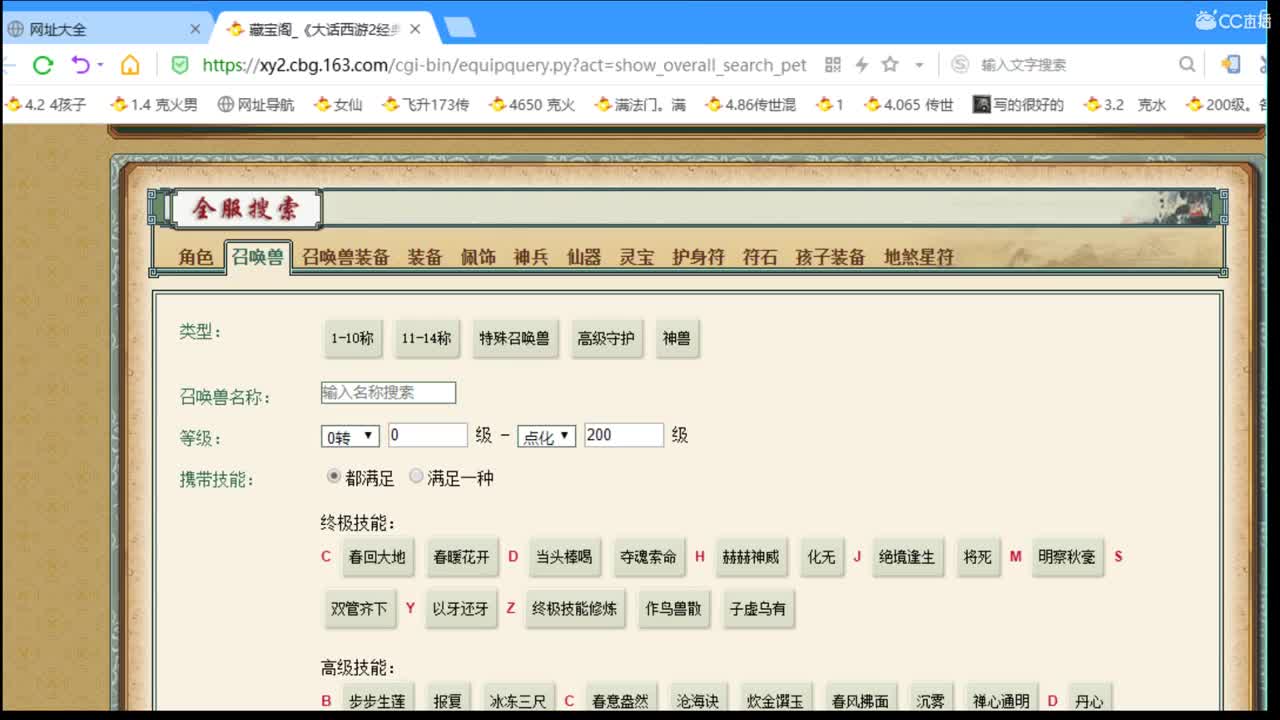Select pet type 1-10称

pyautogui.click(x=352, y=338)
